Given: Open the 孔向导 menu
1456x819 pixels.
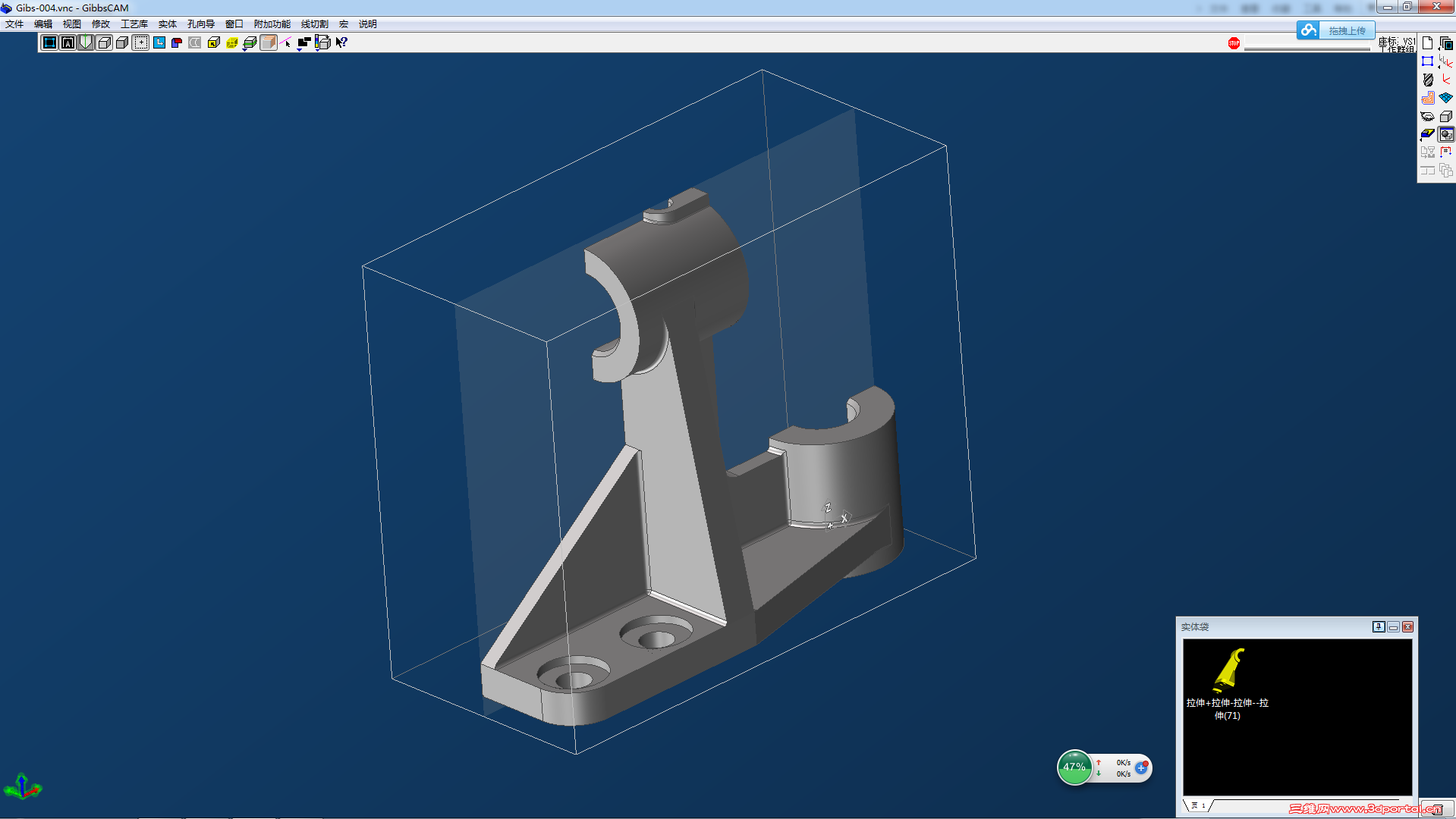Looking at the screenshot, I should coord(201,24).
